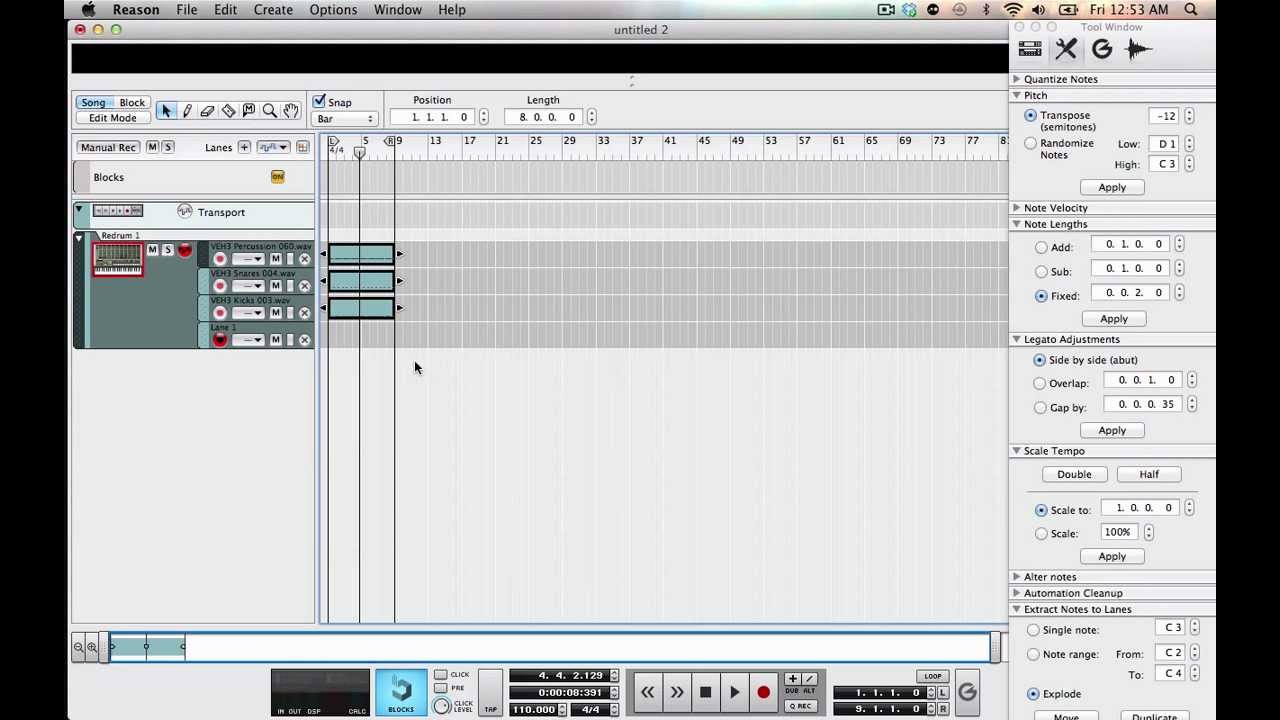Screen dimensions: 1280x720
Task: Toggle the Snap checkbox
Action: coord(319,101)
